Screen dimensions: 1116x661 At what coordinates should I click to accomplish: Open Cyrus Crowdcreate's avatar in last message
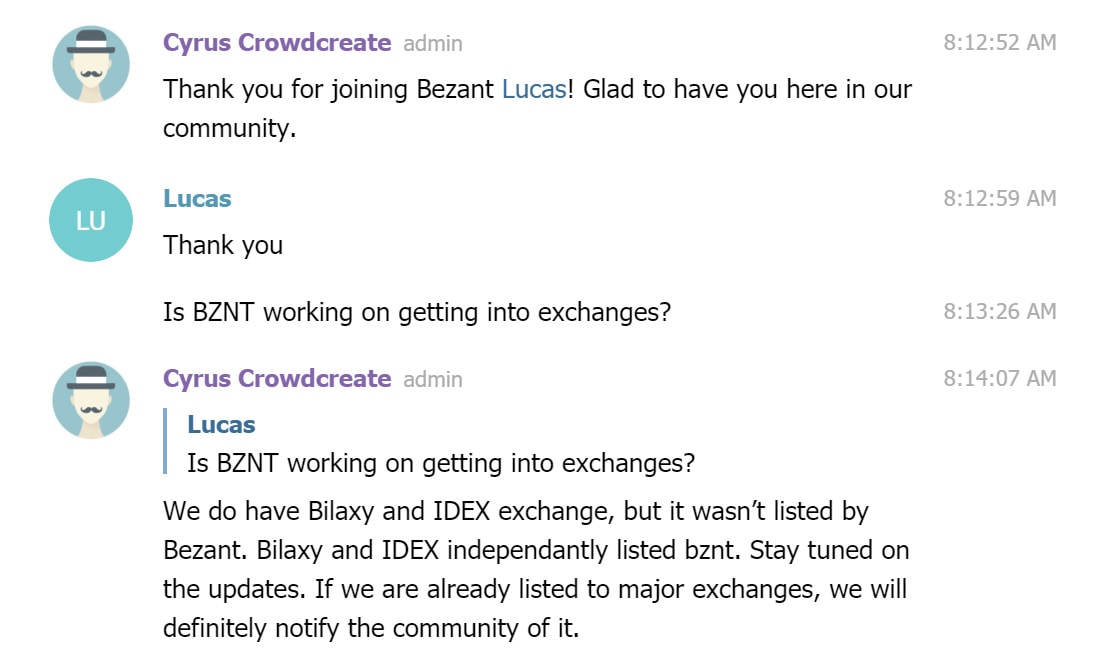point(91,400)
